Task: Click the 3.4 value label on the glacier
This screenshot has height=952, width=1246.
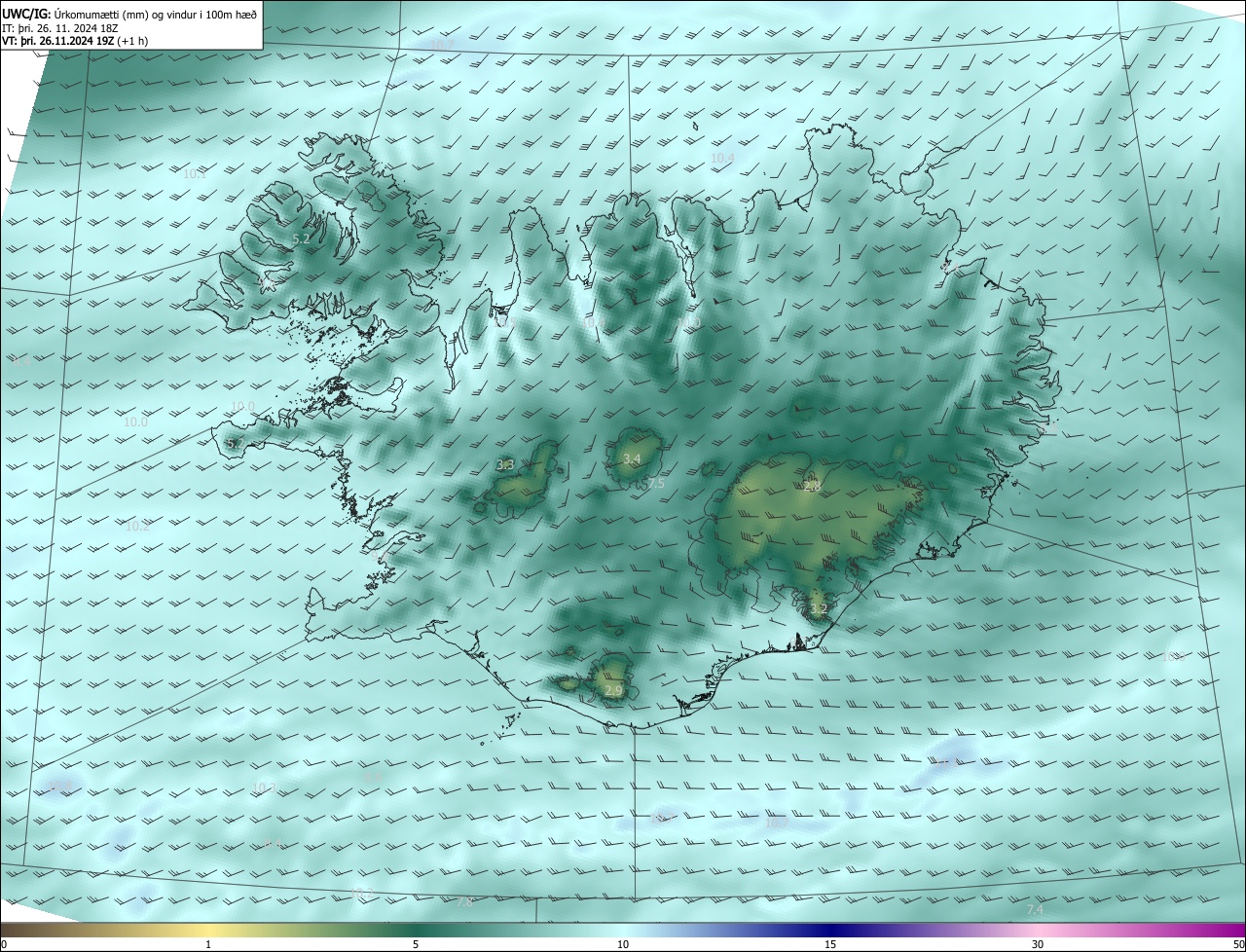Action: 632,459
